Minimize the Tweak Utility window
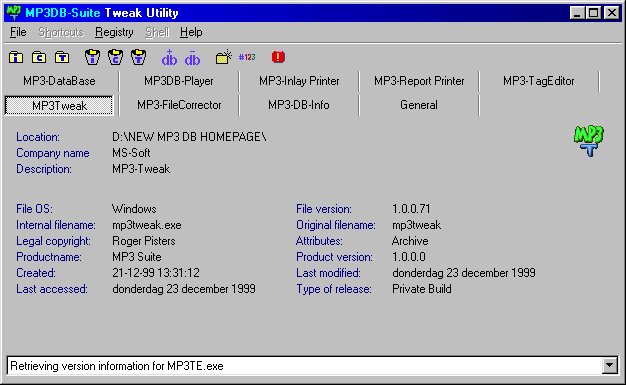The height and width of the screenshot is (385, 626). [x=577, y=13]
